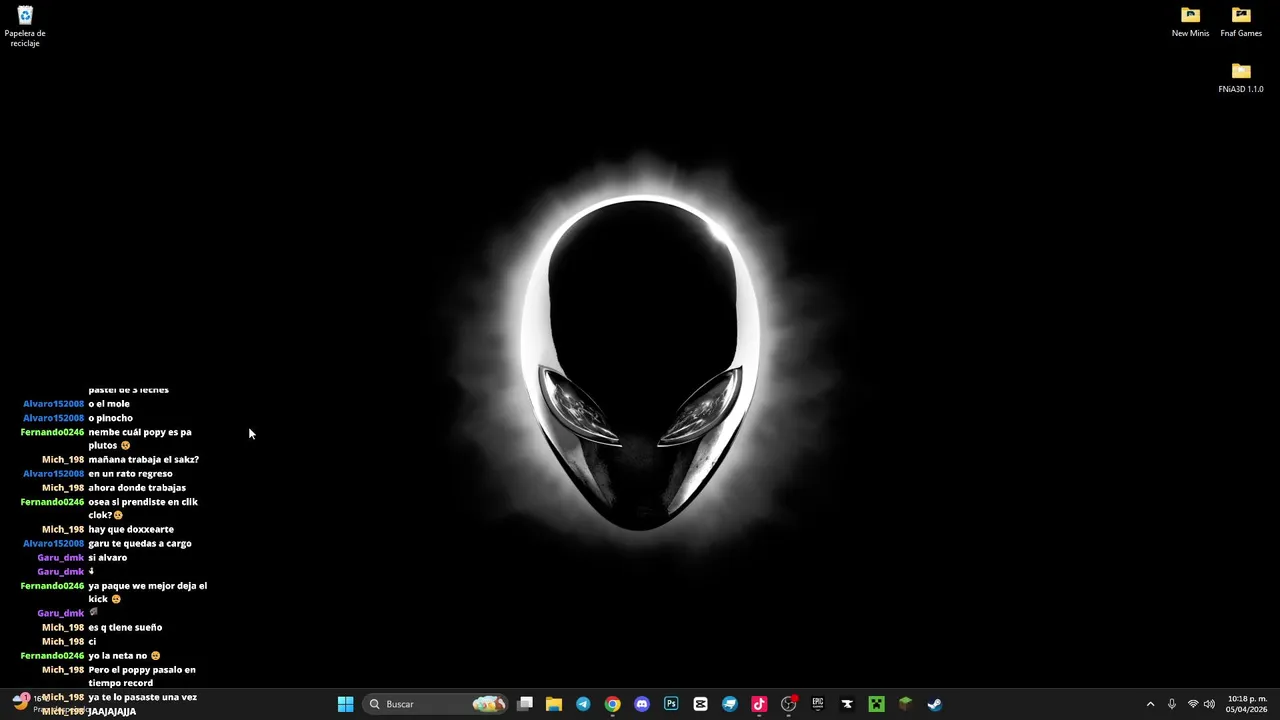This screenshot has height=720, width=1280.
Task: Open the Windows Start menu
Action: click(x=345, y=704)
